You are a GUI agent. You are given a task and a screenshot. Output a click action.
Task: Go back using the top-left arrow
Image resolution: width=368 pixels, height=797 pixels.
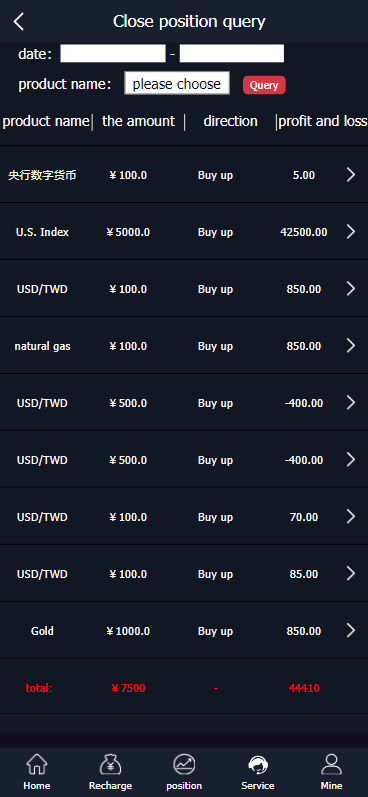[19, 21]
